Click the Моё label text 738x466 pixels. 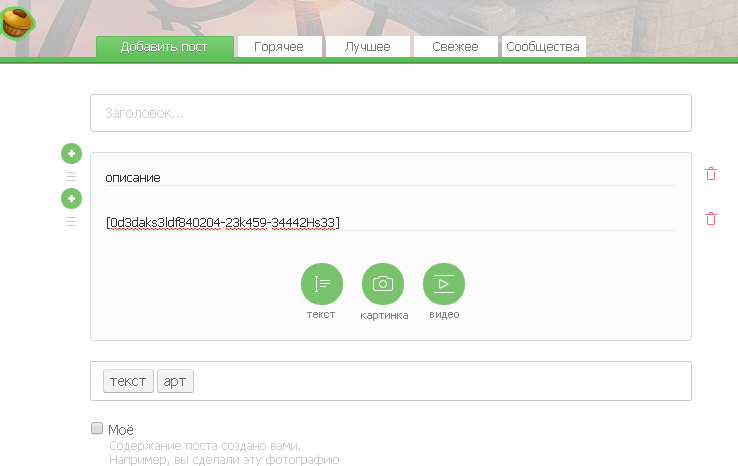[121, 430]
